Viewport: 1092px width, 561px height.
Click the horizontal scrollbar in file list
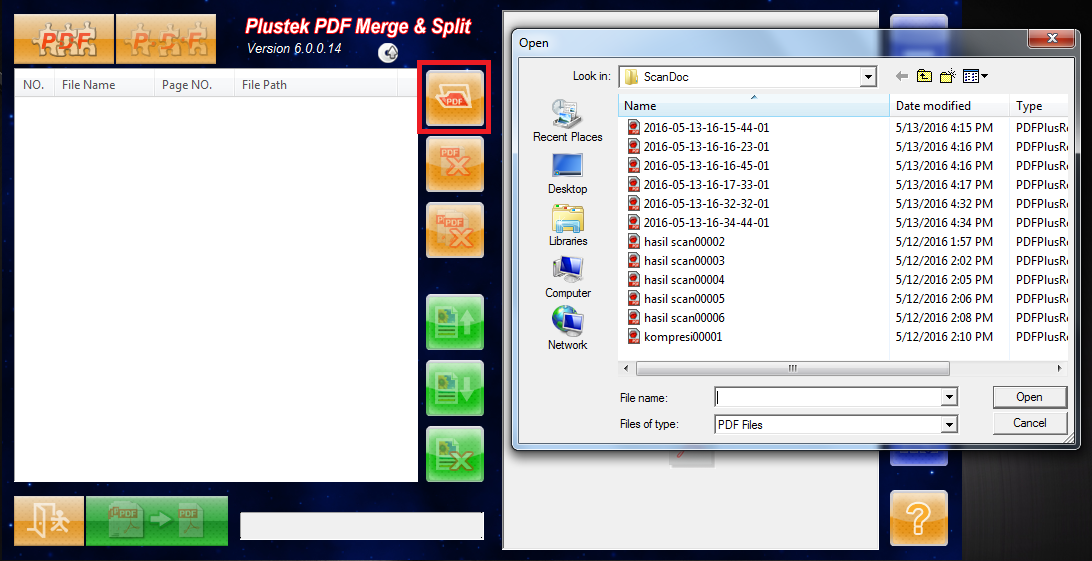[x=793, y=368]
